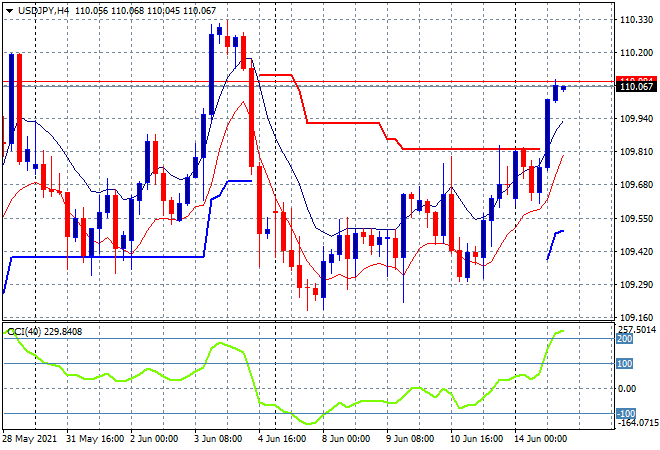Click the CCI(40) 229.8408 indicator label
660x450 pixels.
pyautogui.click(x=45, y=332)
